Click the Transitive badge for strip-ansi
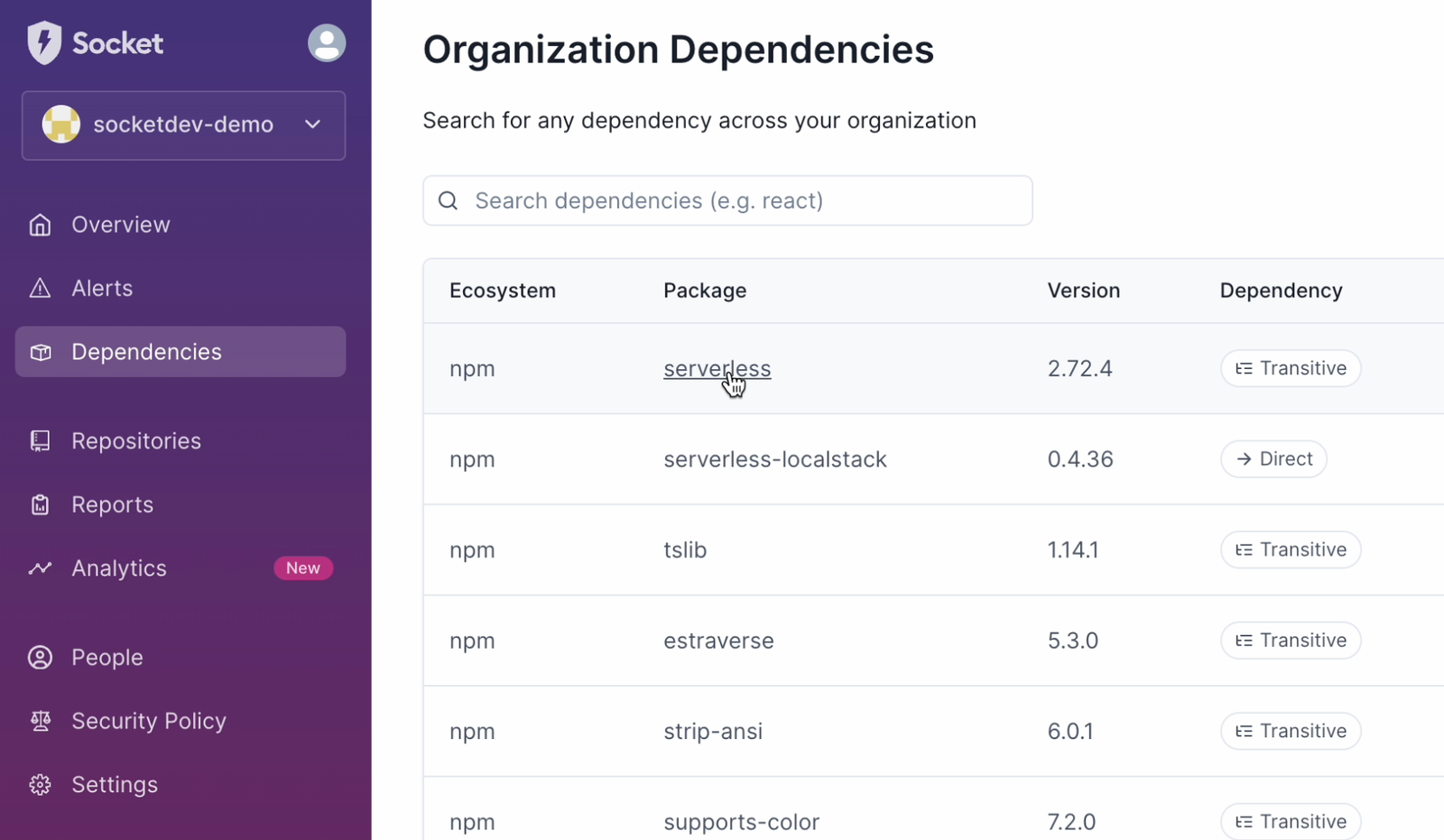 pyautogui.click(x=1291, y=731)
